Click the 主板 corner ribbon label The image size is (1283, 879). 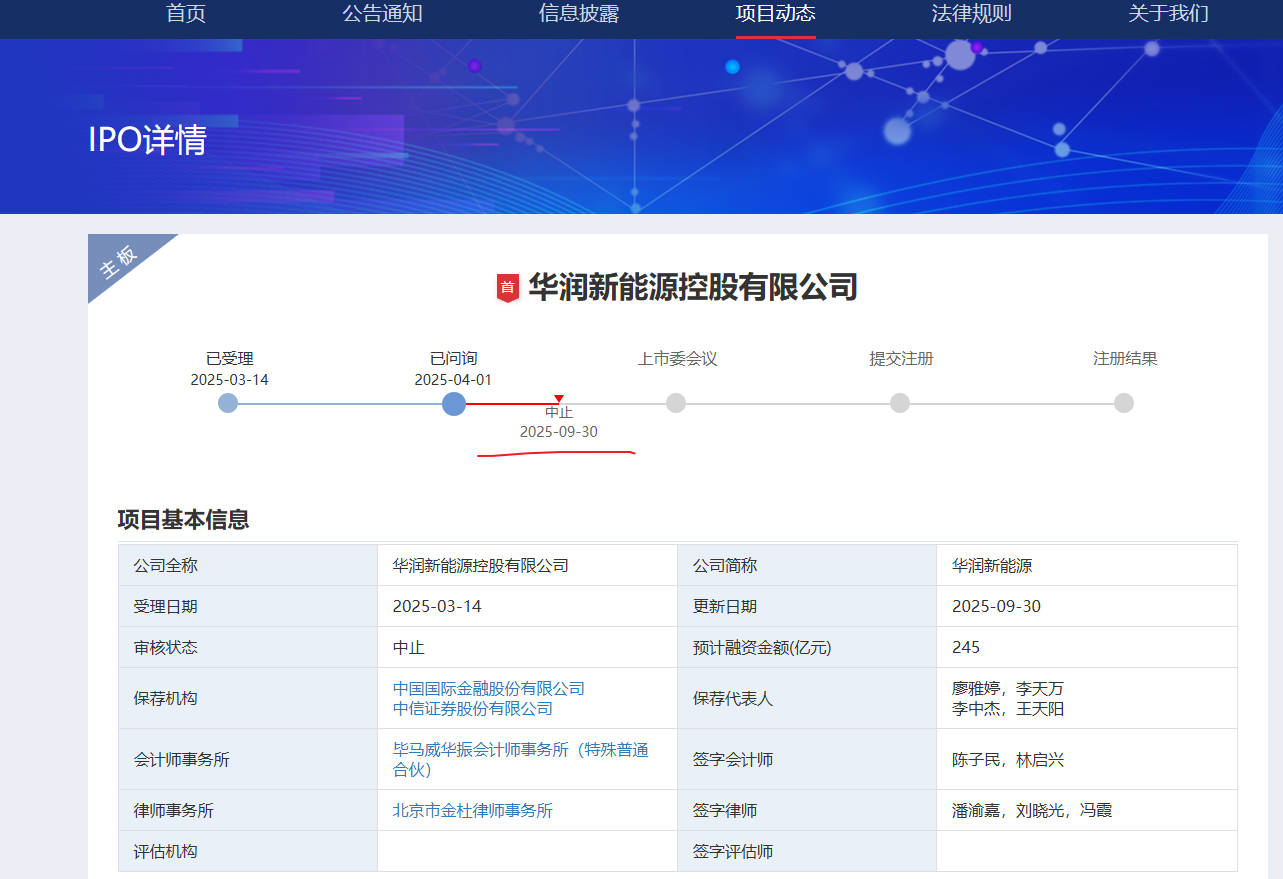point(120,260)
